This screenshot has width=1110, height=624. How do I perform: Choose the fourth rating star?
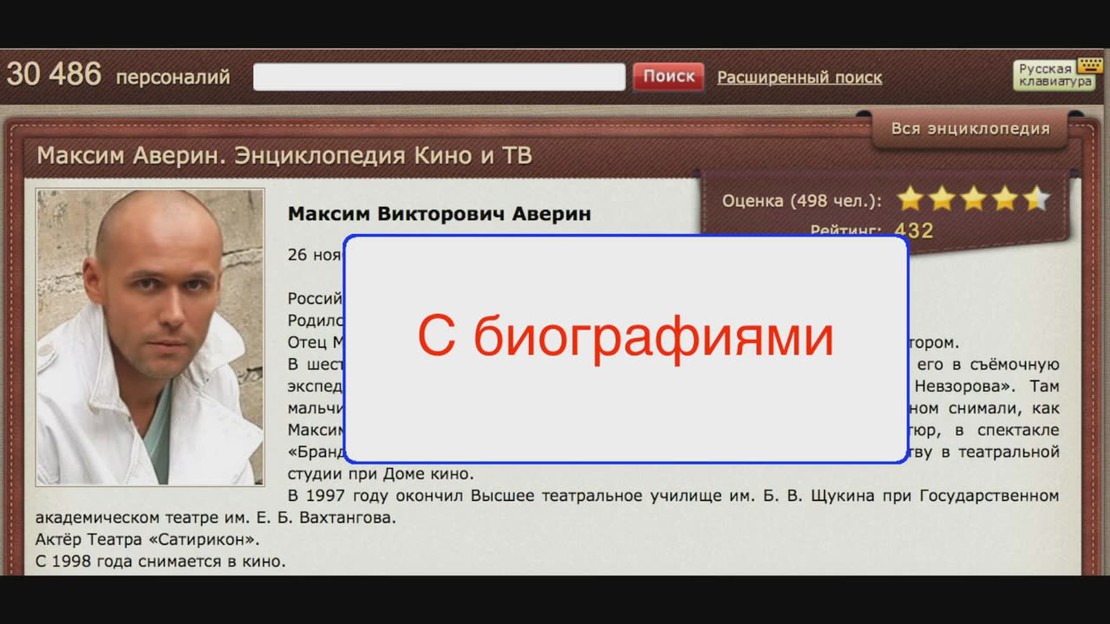pyautogui.click(x=1005, y=199)
